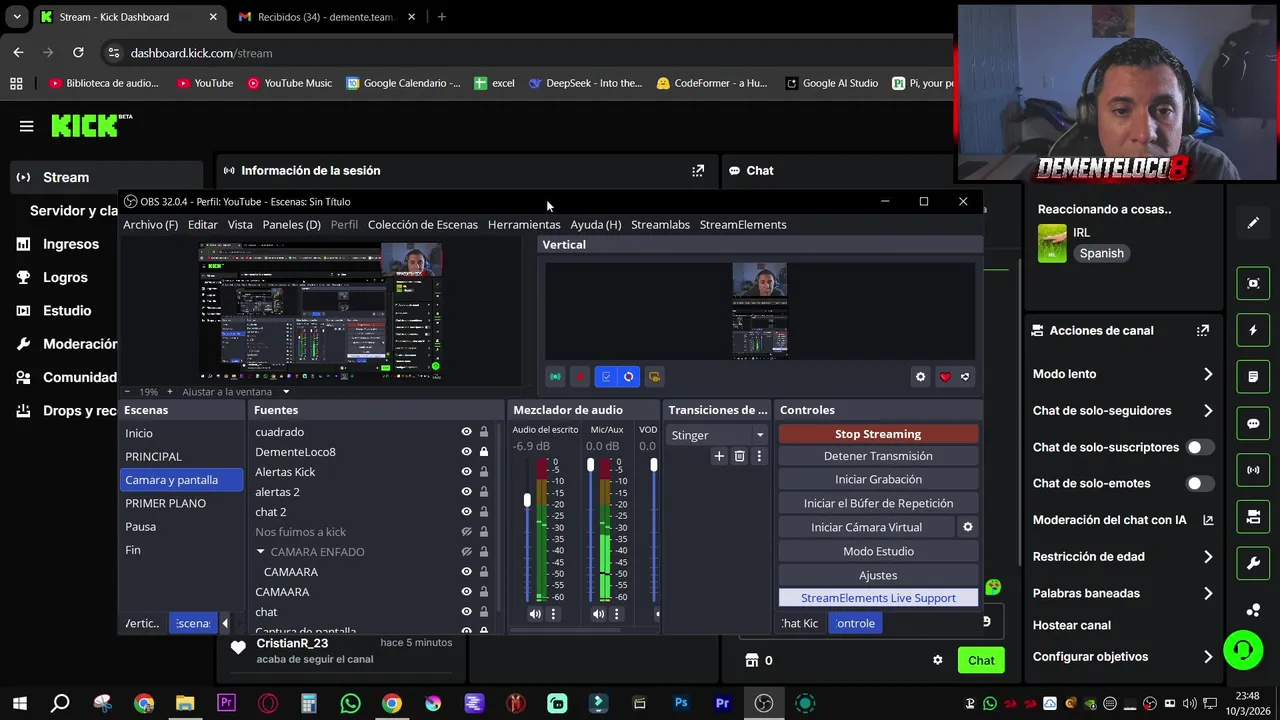Pop out the Acciones de canal panel
Image resolution: width=1280 pixels, height=720 pixels.
pyautogui.click(x=1203, y=330)
